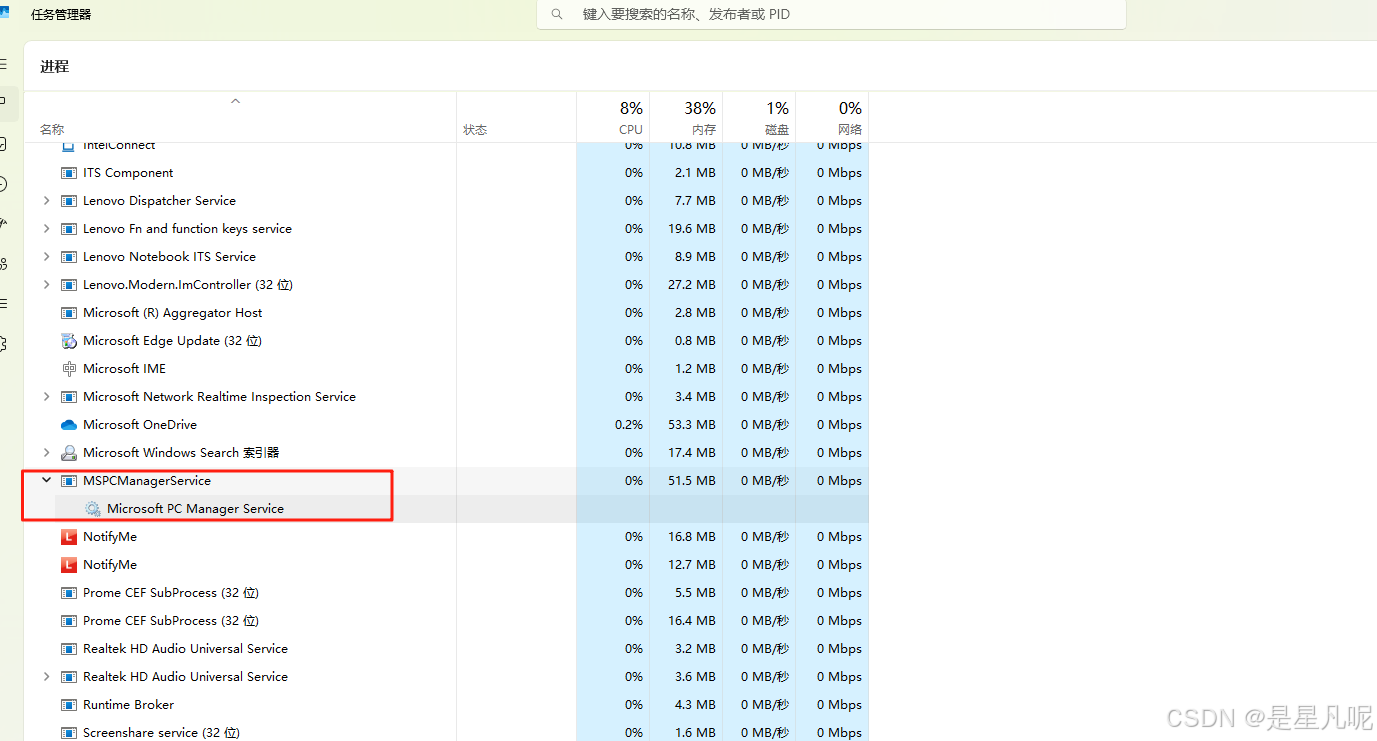Click the Microsoft Windows Search indexer icon
Image resolution: width=1377 pixels, height=741 pixels.
pyautogui.click(x=69, y=453)
